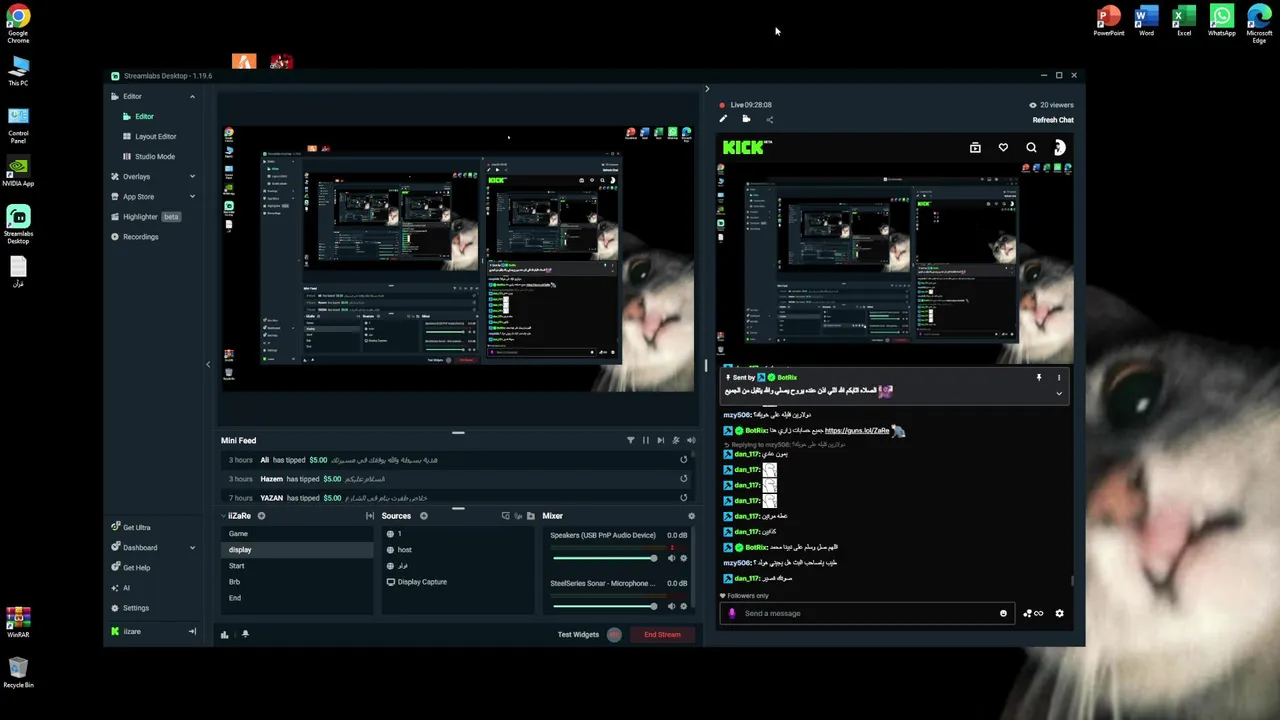Open Google Chrome from the desktop
This screenshot has height=720, width=1280.
[18, 24]
